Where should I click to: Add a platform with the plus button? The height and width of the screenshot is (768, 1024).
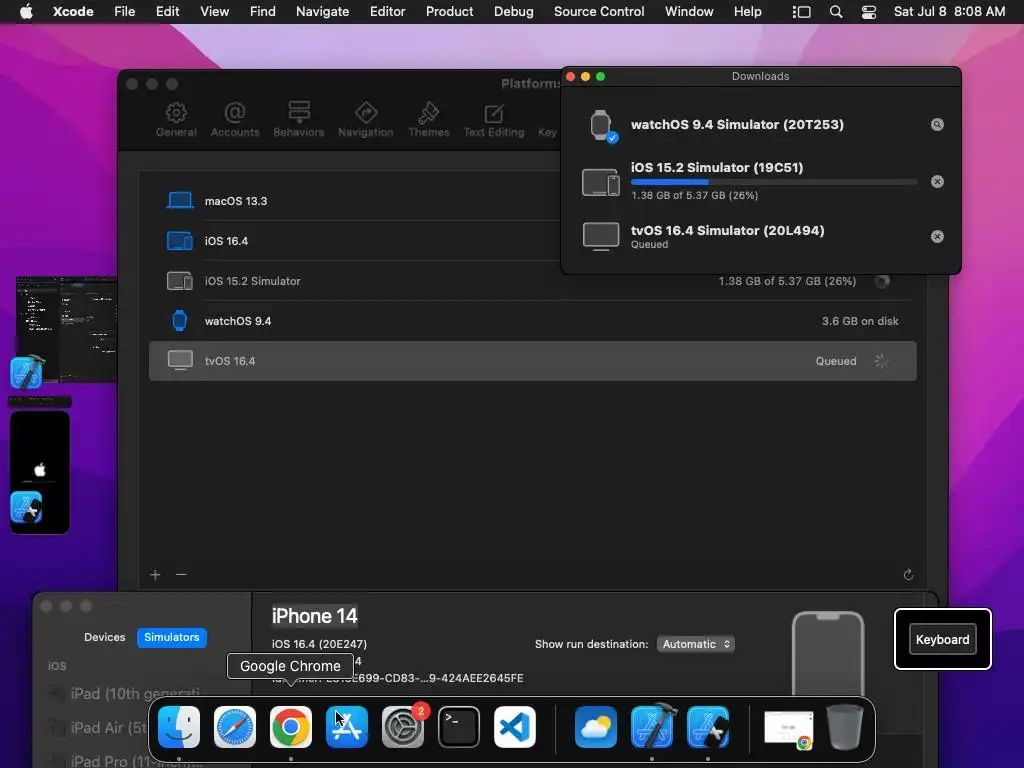click(155, 575)
